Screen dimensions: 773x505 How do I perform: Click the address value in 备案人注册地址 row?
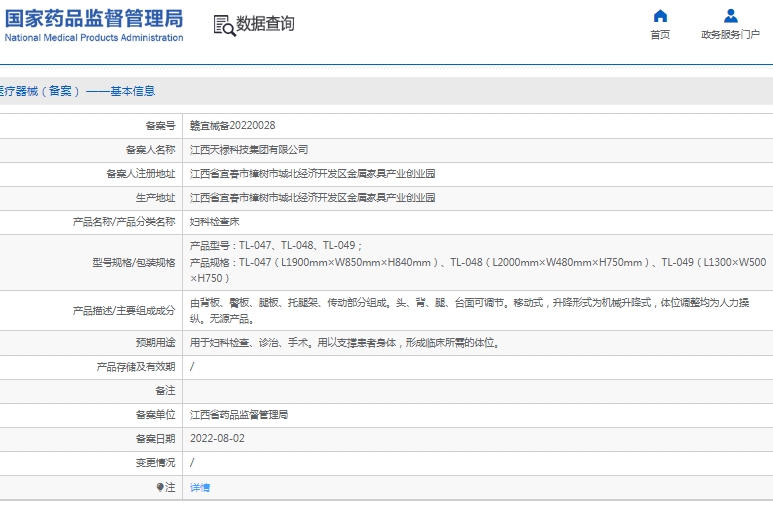coord(313,174)
